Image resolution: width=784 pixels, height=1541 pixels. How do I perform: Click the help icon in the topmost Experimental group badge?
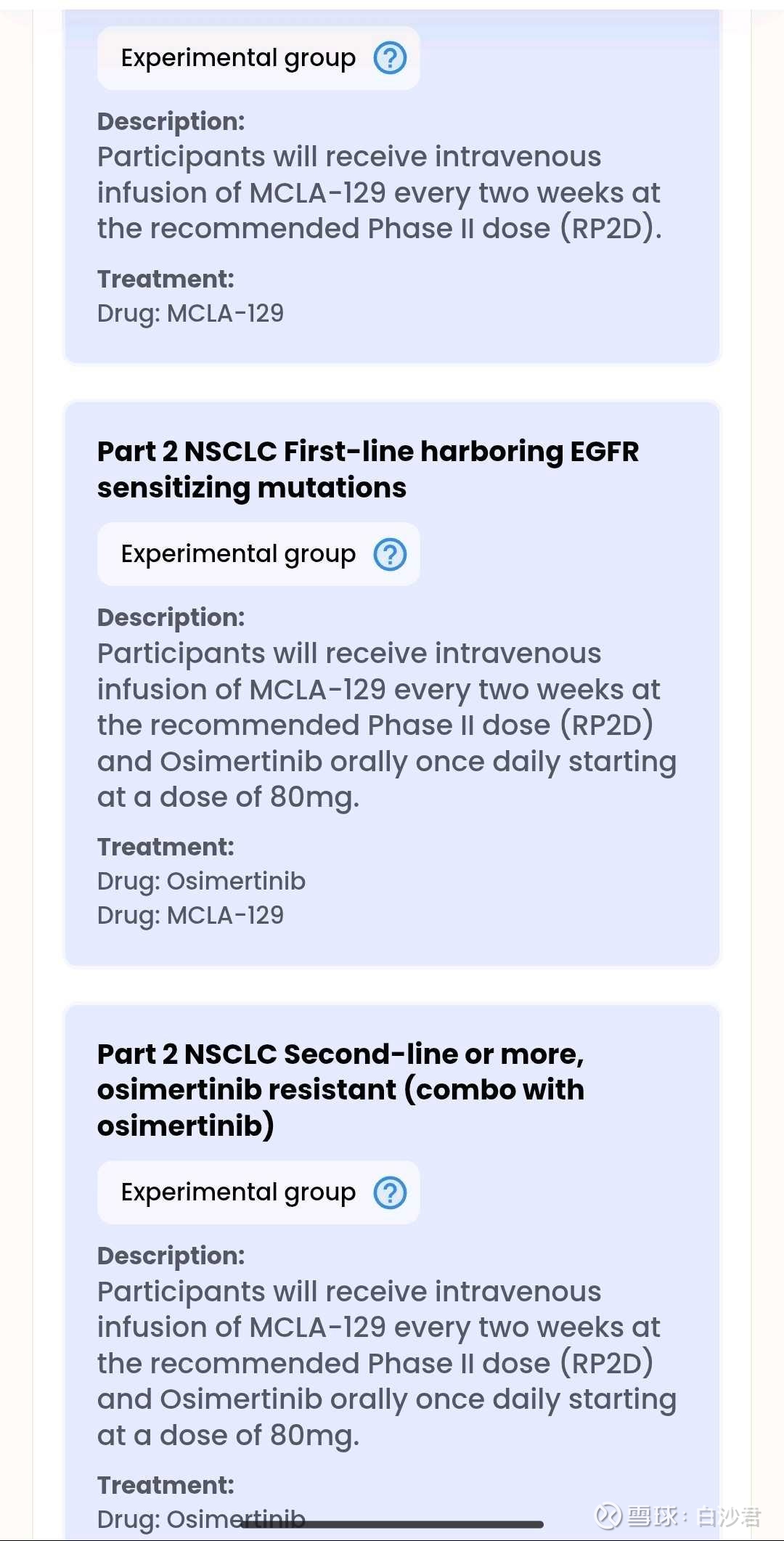(390, 58)
